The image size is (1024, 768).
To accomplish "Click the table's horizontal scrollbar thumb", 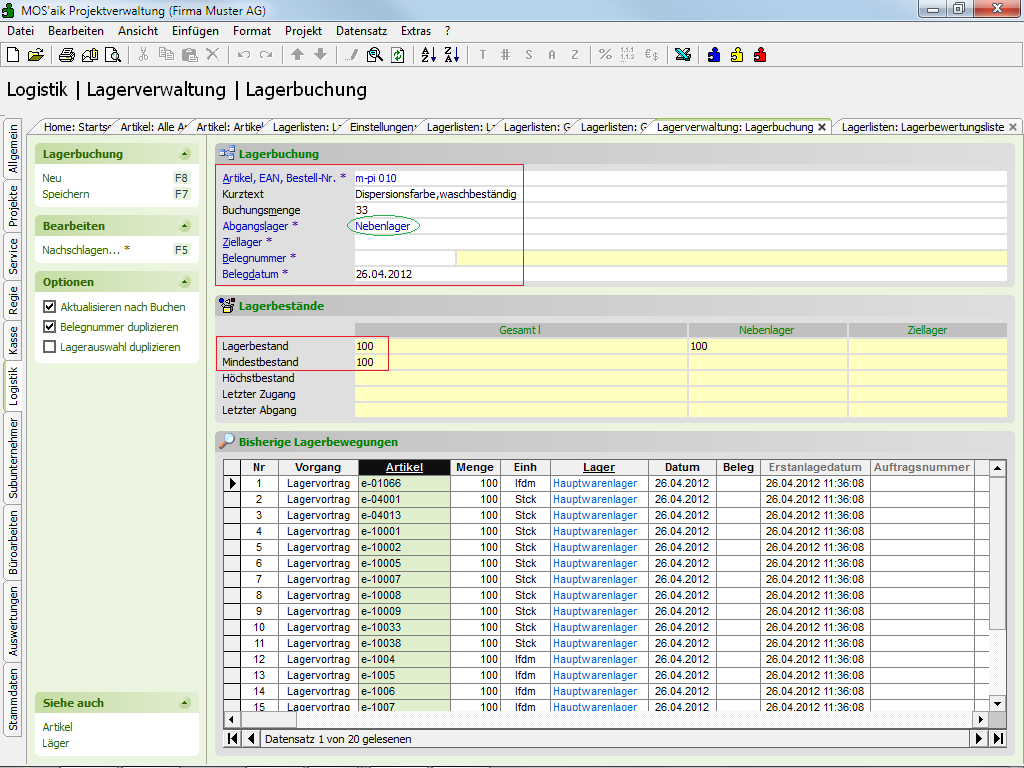I will [x=267, y=719].
